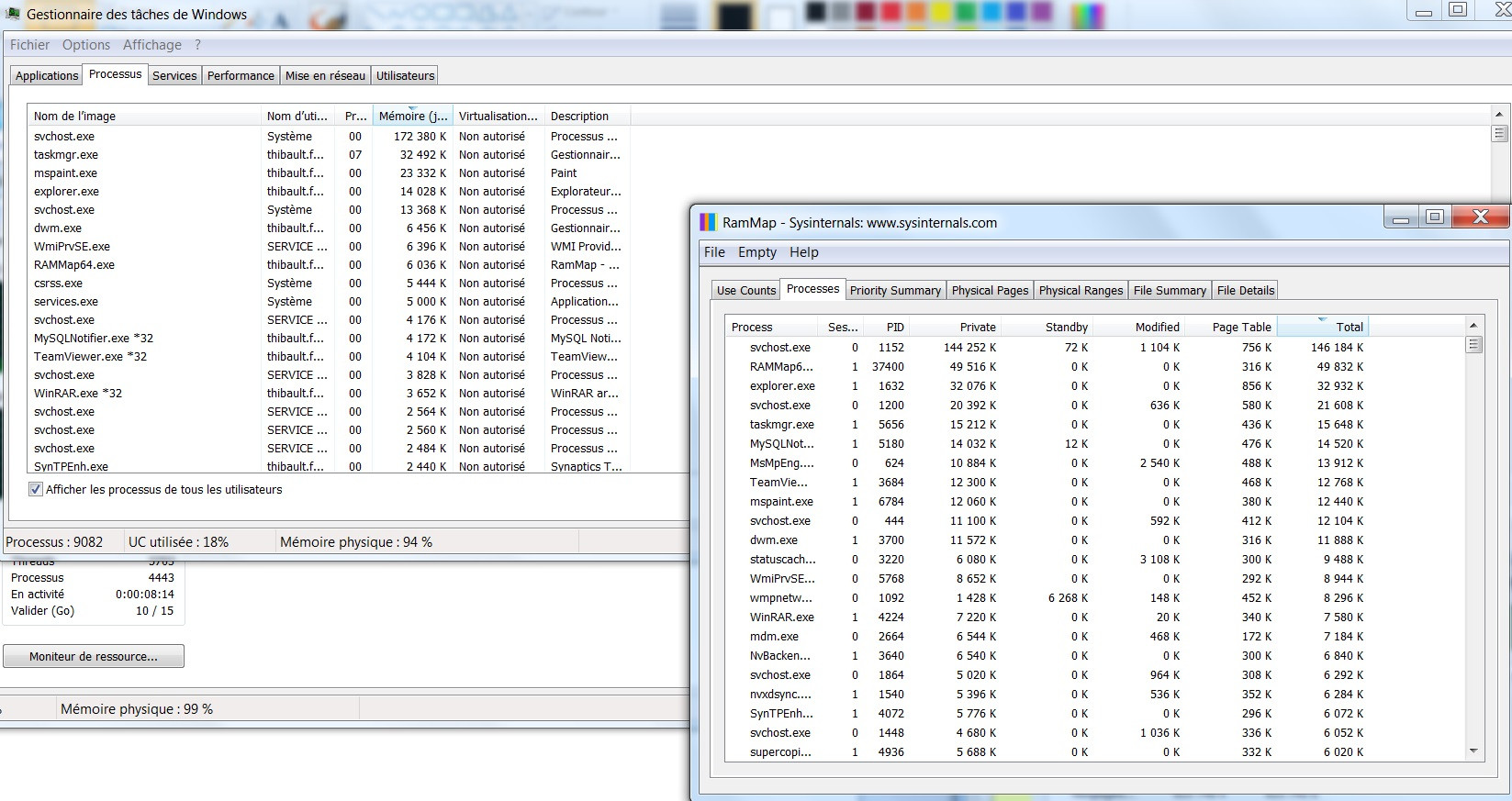
Task: Select wmpnetw... row in RamMap
Action: [x=1047, y=598]
